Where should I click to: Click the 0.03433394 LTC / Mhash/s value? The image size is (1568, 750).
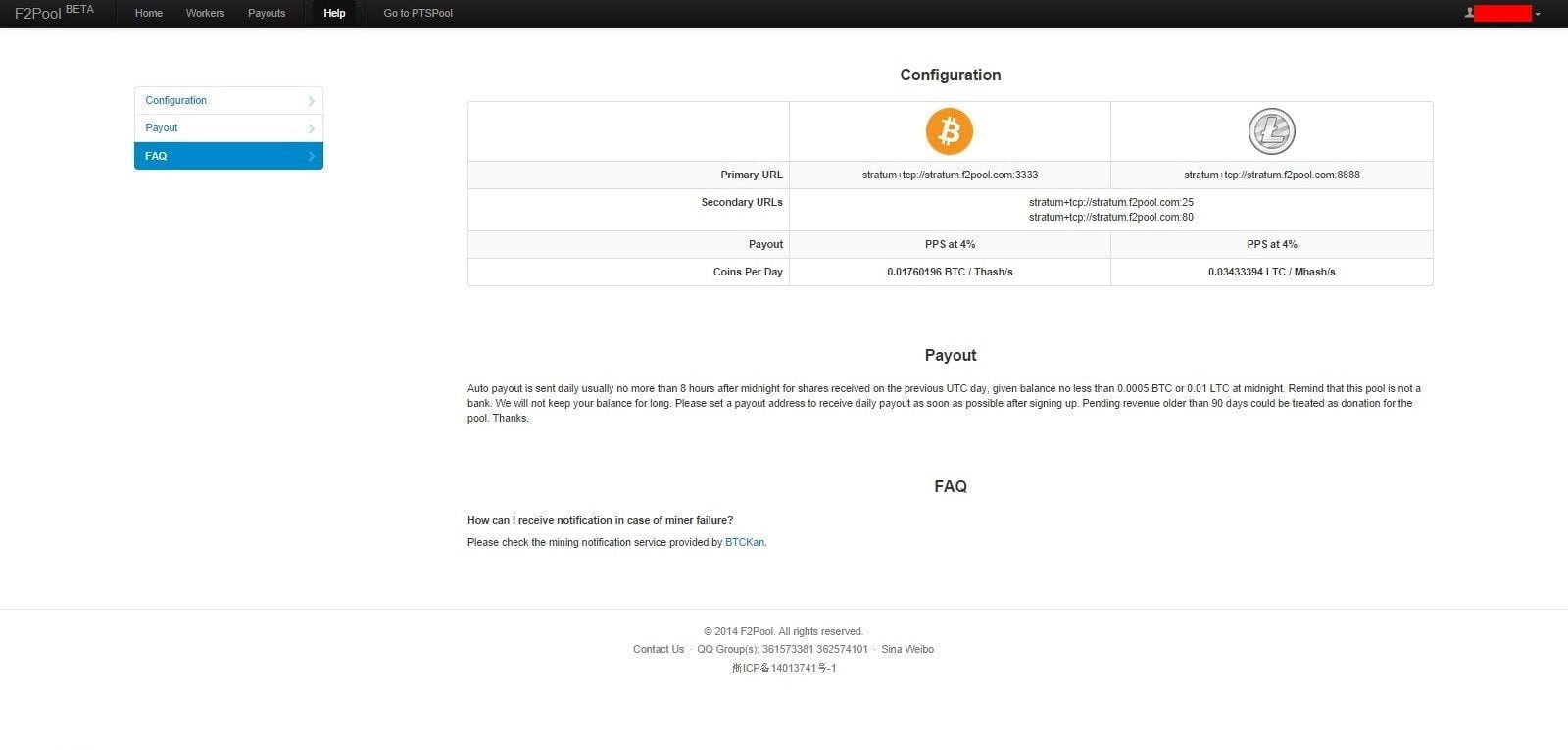click(x=1272, y=272)
